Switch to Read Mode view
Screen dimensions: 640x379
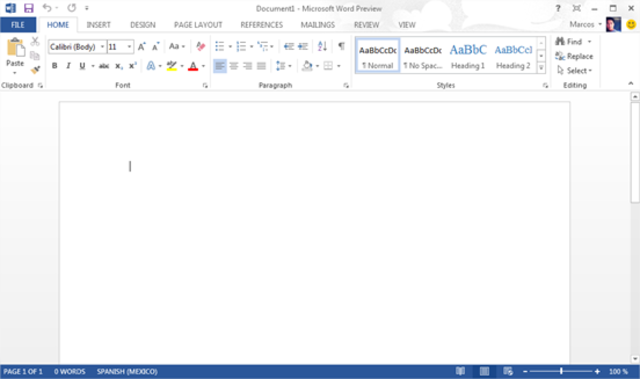[460, 371]
